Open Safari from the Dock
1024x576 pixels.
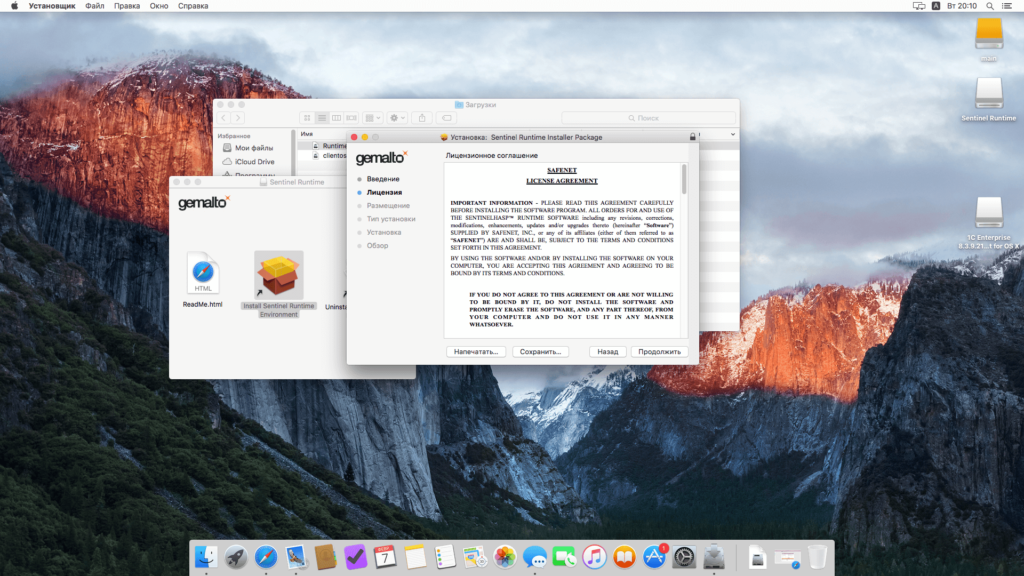coord(266,557)
